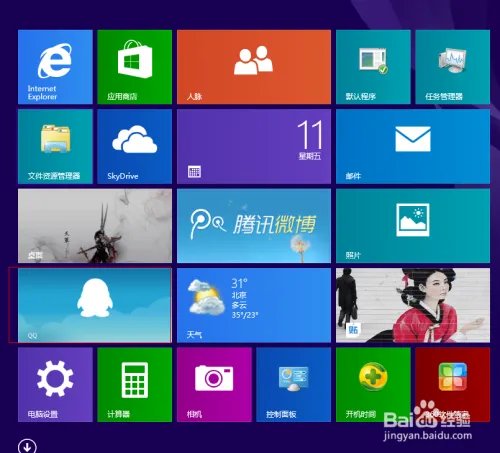Open the 邮件 Mail tile
The width and height of the screenshot is (500, 453).
tap(413, 147)
